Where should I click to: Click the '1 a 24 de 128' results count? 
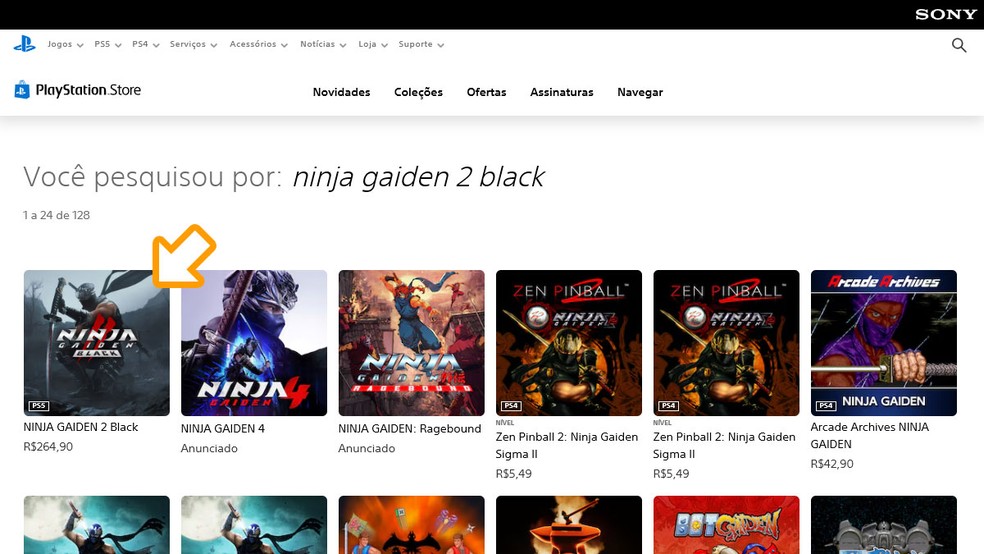(x=56, y=215)
